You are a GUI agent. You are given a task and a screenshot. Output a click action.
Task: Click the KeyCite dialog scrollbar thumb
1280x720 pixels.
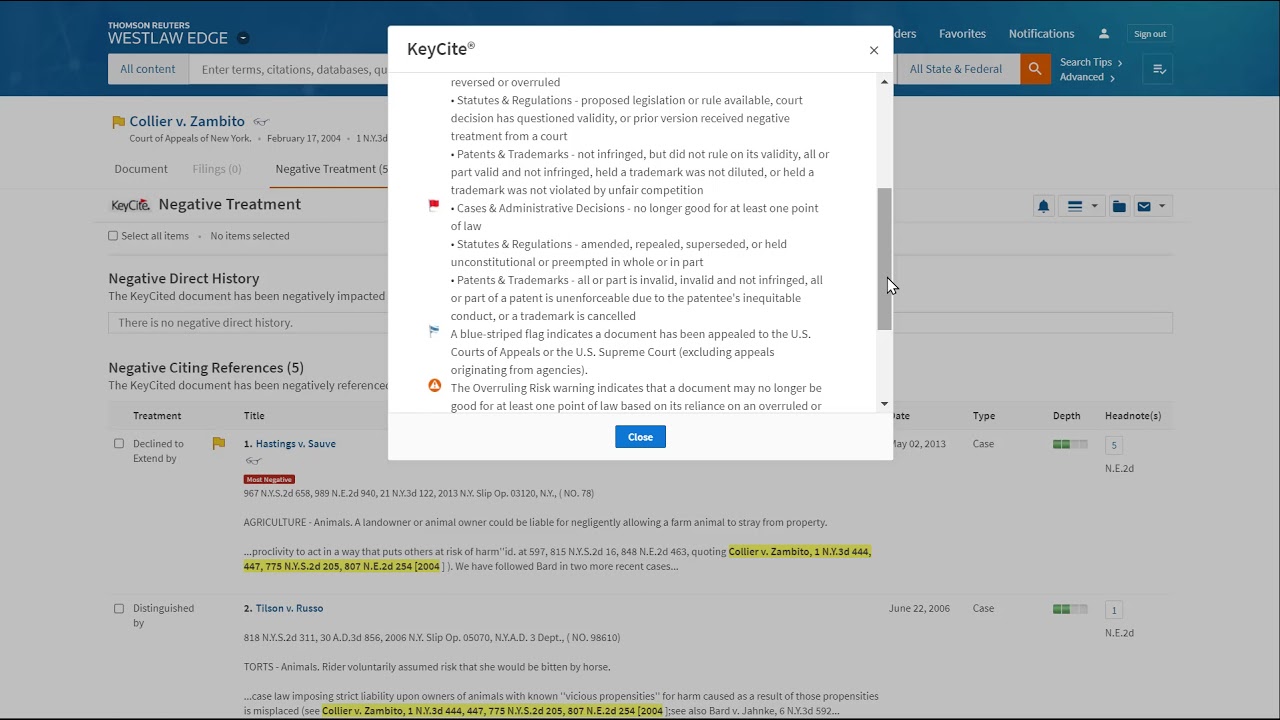884,258
